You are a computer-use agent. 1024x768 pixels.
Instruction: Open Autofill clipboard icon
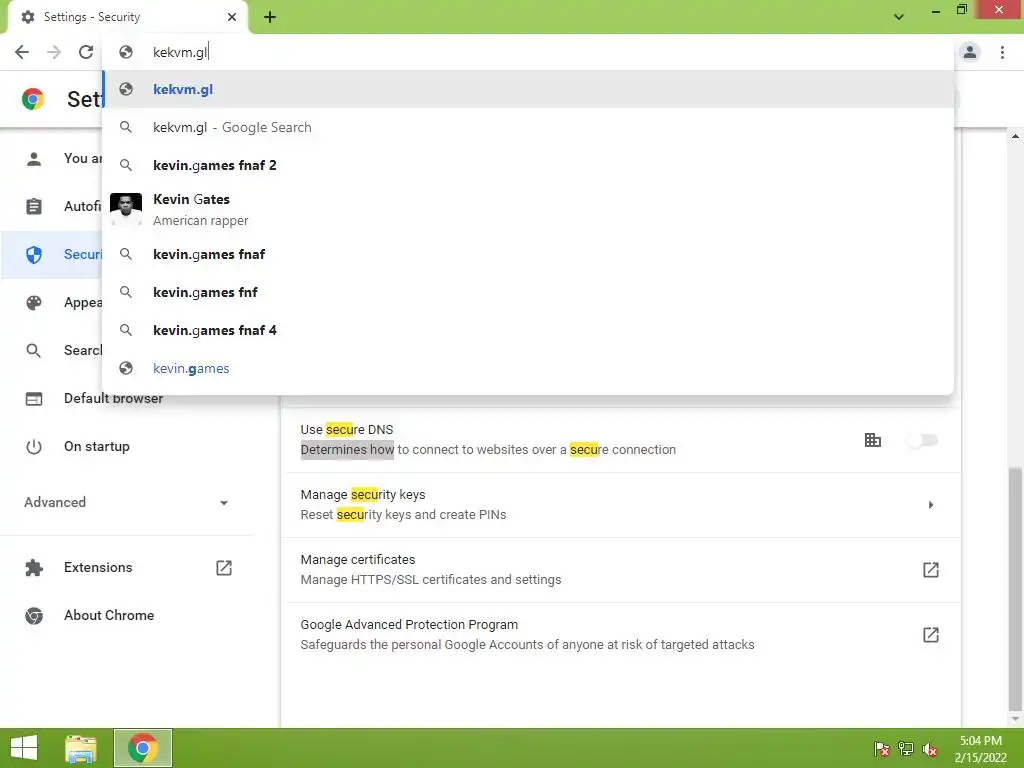[x=33, y=206]
